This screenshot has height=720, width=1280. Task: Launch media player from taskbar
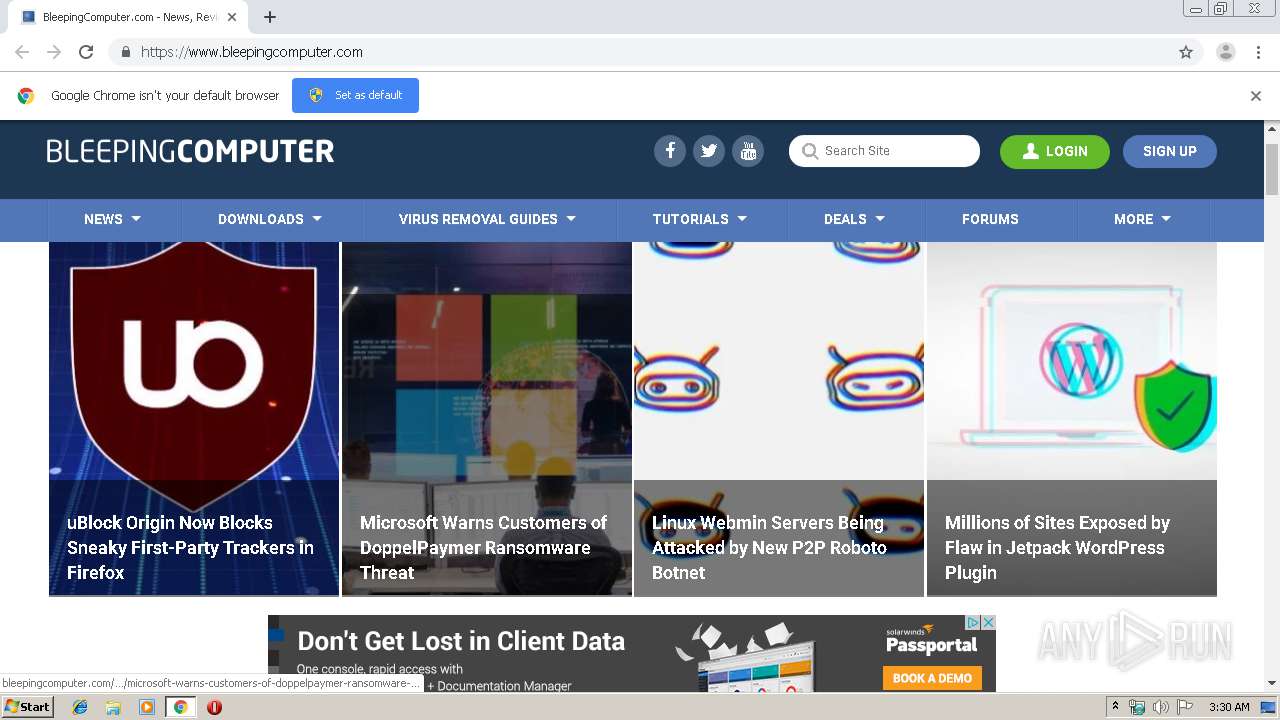click(x=146, y=707)
